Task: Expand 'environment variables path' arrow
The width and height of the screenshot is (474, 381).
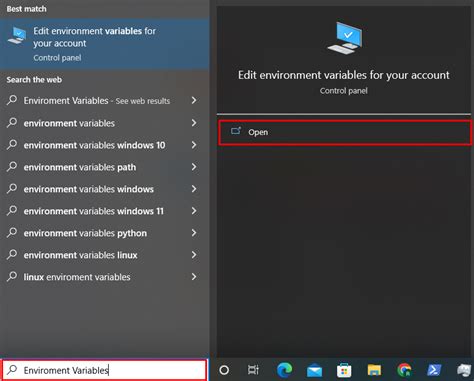Action: (x=194, y=167)
